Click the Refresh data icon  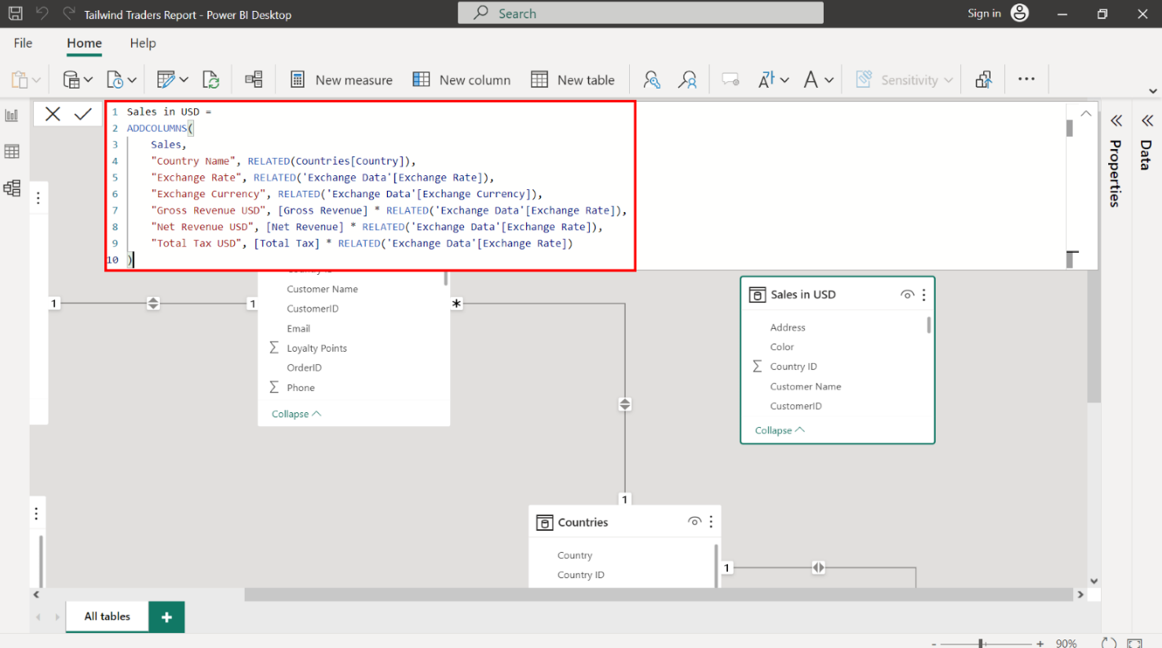[x=211, y=80]
